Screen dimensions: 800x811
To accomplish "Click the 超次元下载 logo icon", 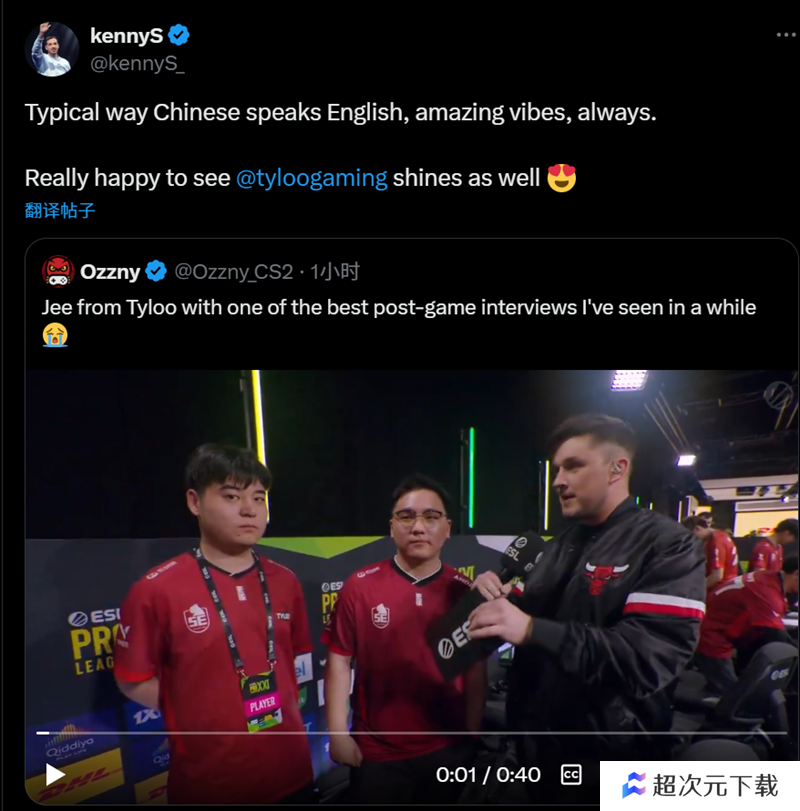I will tap(633, 785).
